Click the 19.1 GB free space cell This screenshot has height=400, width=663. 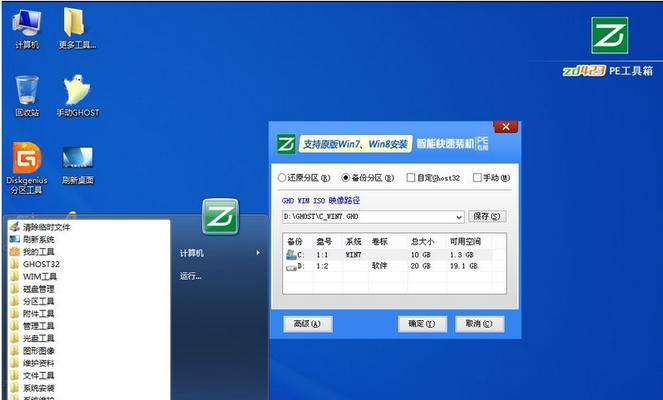tap(463, 266)
